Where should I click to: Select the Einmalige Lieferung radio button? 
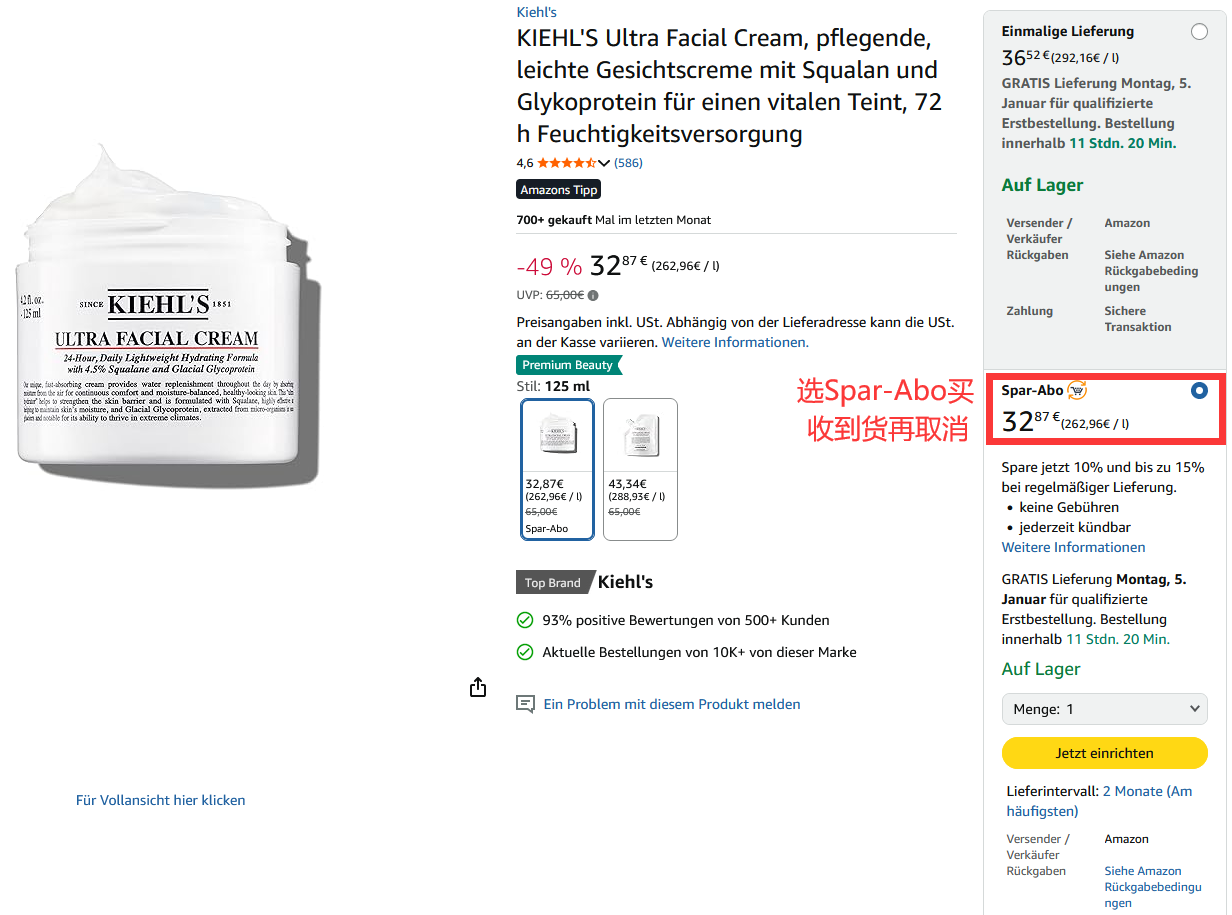1199,32
